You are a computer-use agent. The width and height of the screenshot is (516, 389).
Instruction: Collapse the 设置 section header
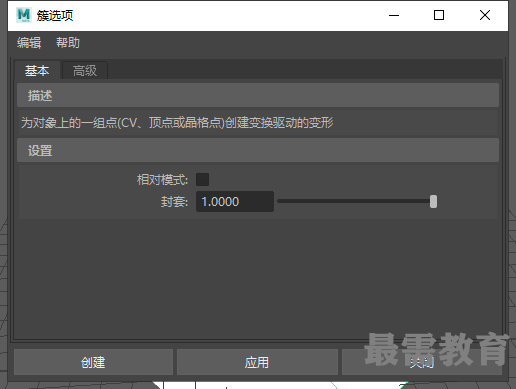258,151
